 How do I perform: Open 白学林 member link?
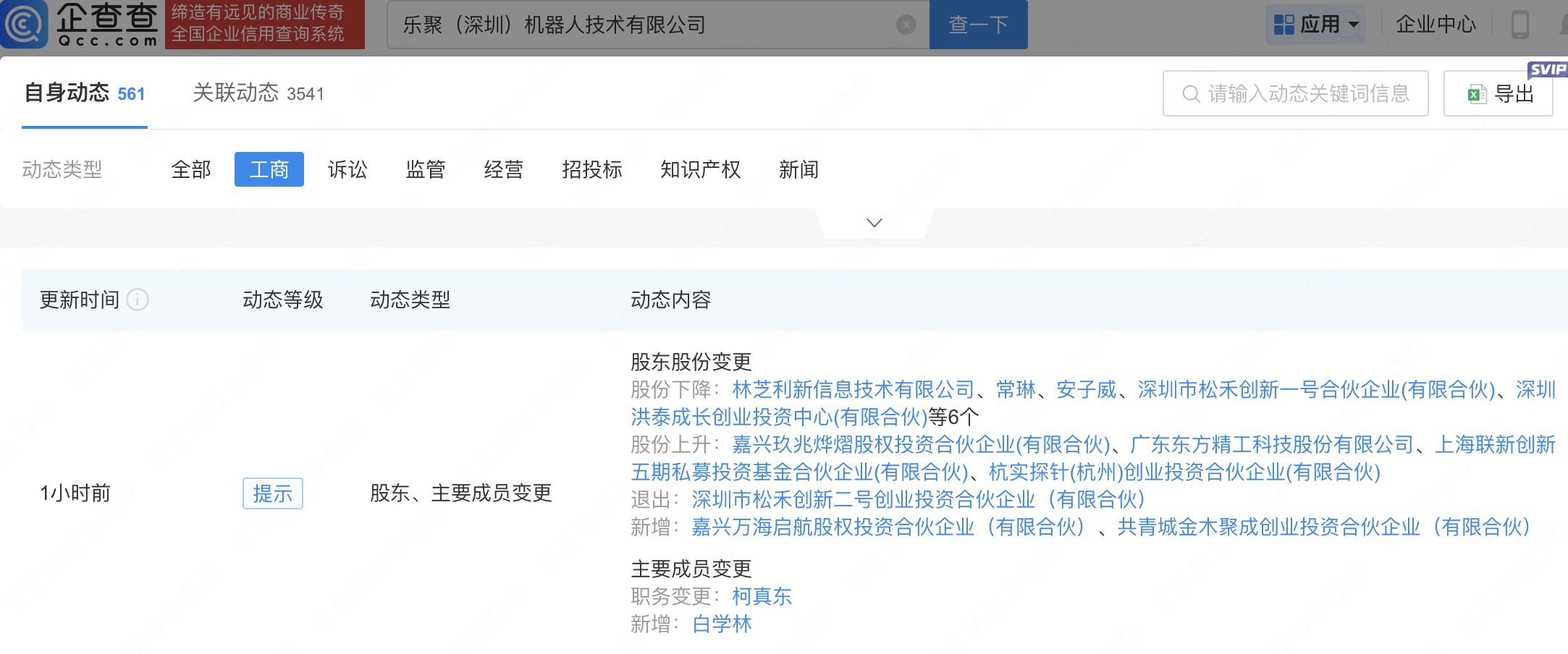tap(722, 624)
